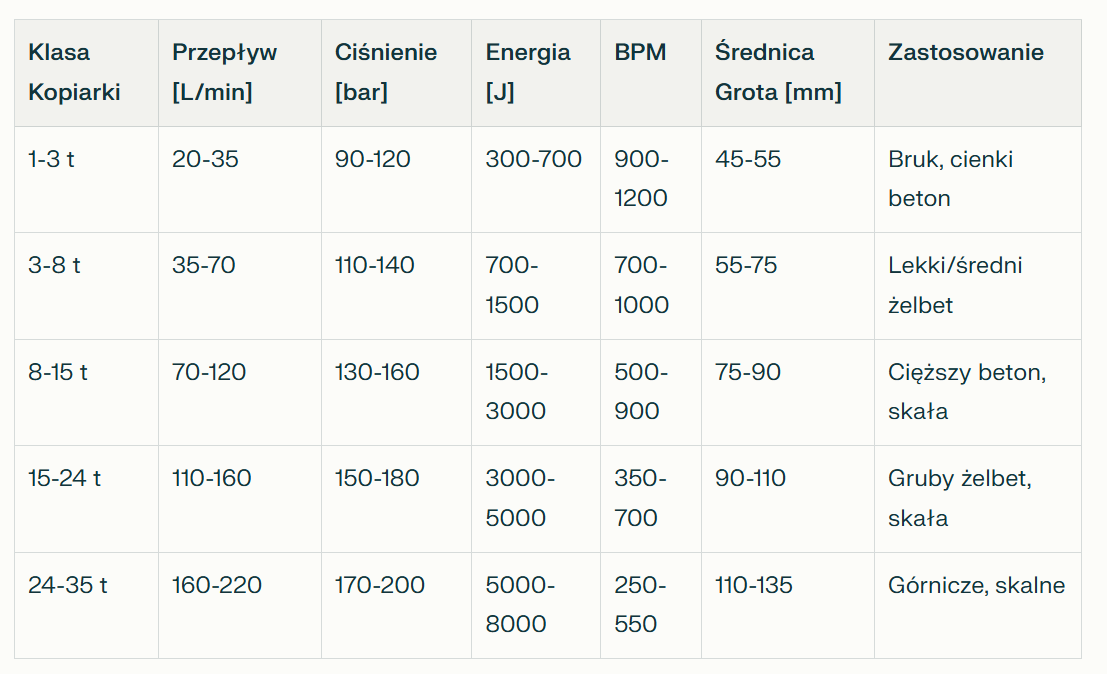Click the Energia [J] column header
Viewport: 1107px width, 674px height.
(528, 72)
